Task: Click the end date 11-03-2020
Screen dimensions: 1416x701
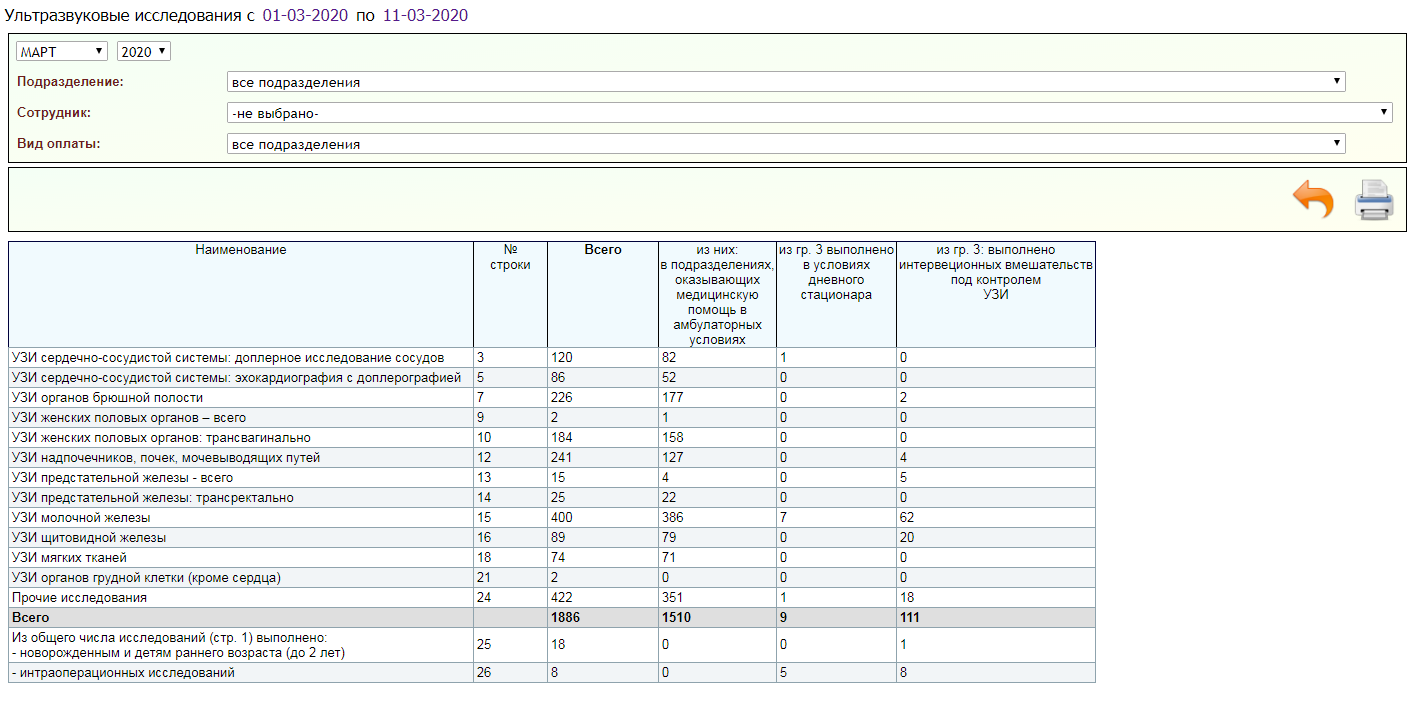Action: coord(425,16)
